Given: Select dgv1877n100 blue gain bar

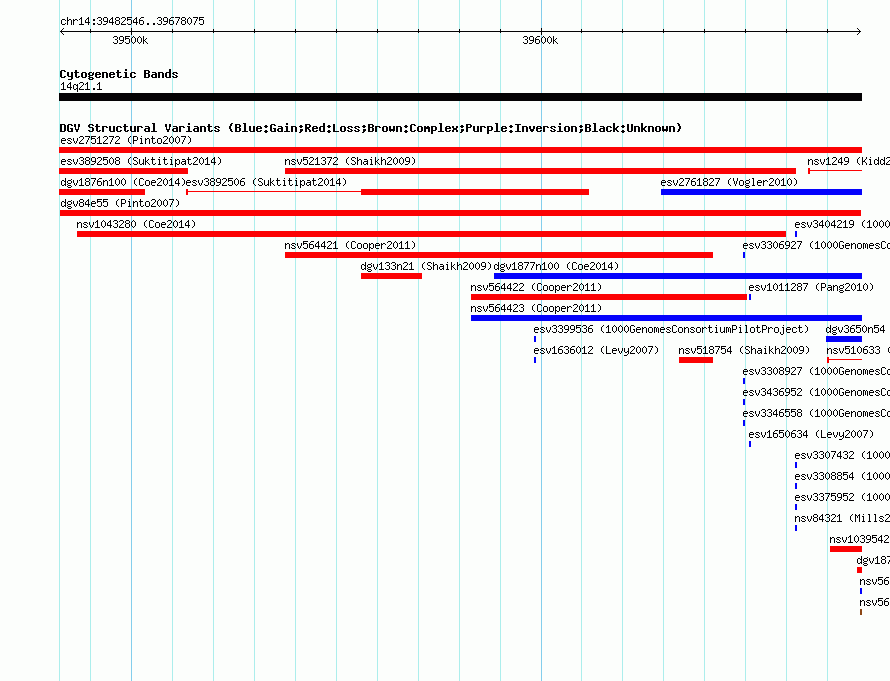Looking at the screenshot, I should point(678,276).
